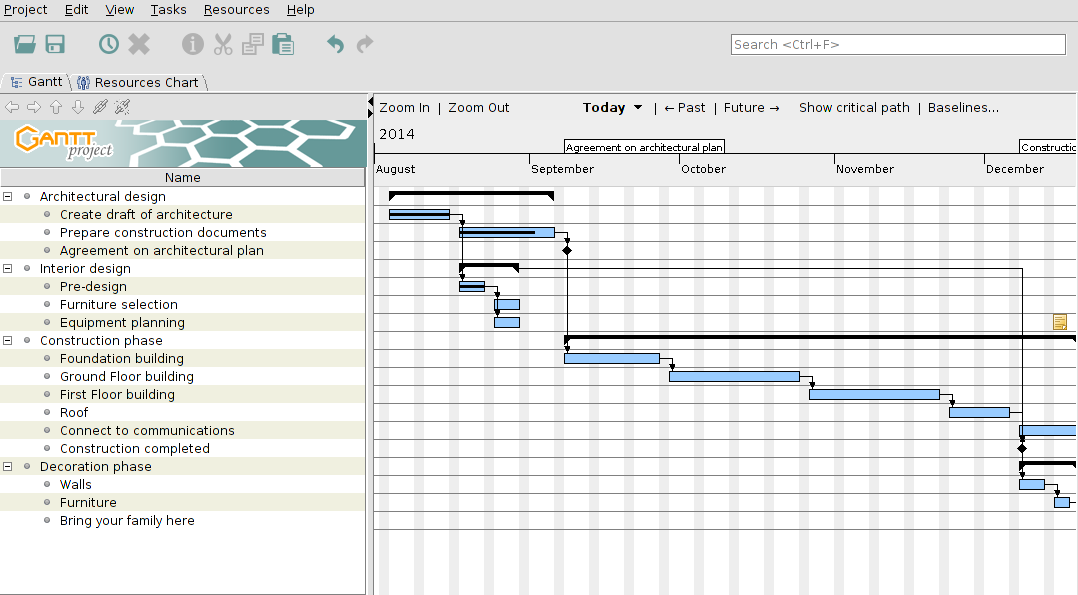
Task: Select the Create draft of architecture task bar
Action: (x=419, y=215)
